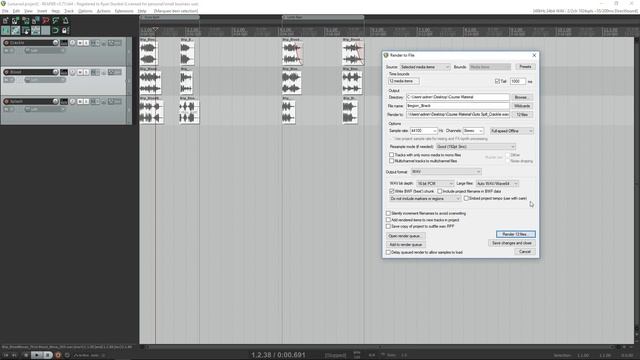Open the Options menu
640x360 pixels.
pyautogui.click(x=85, y=11)
